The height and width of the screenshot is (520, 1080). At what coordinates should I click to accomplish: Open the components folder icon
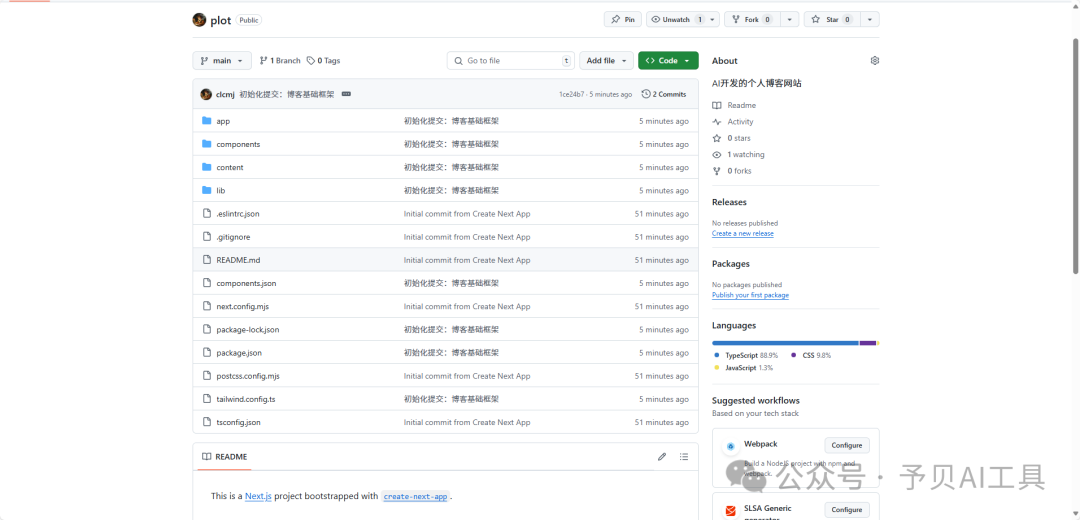[x=207, y=144]
